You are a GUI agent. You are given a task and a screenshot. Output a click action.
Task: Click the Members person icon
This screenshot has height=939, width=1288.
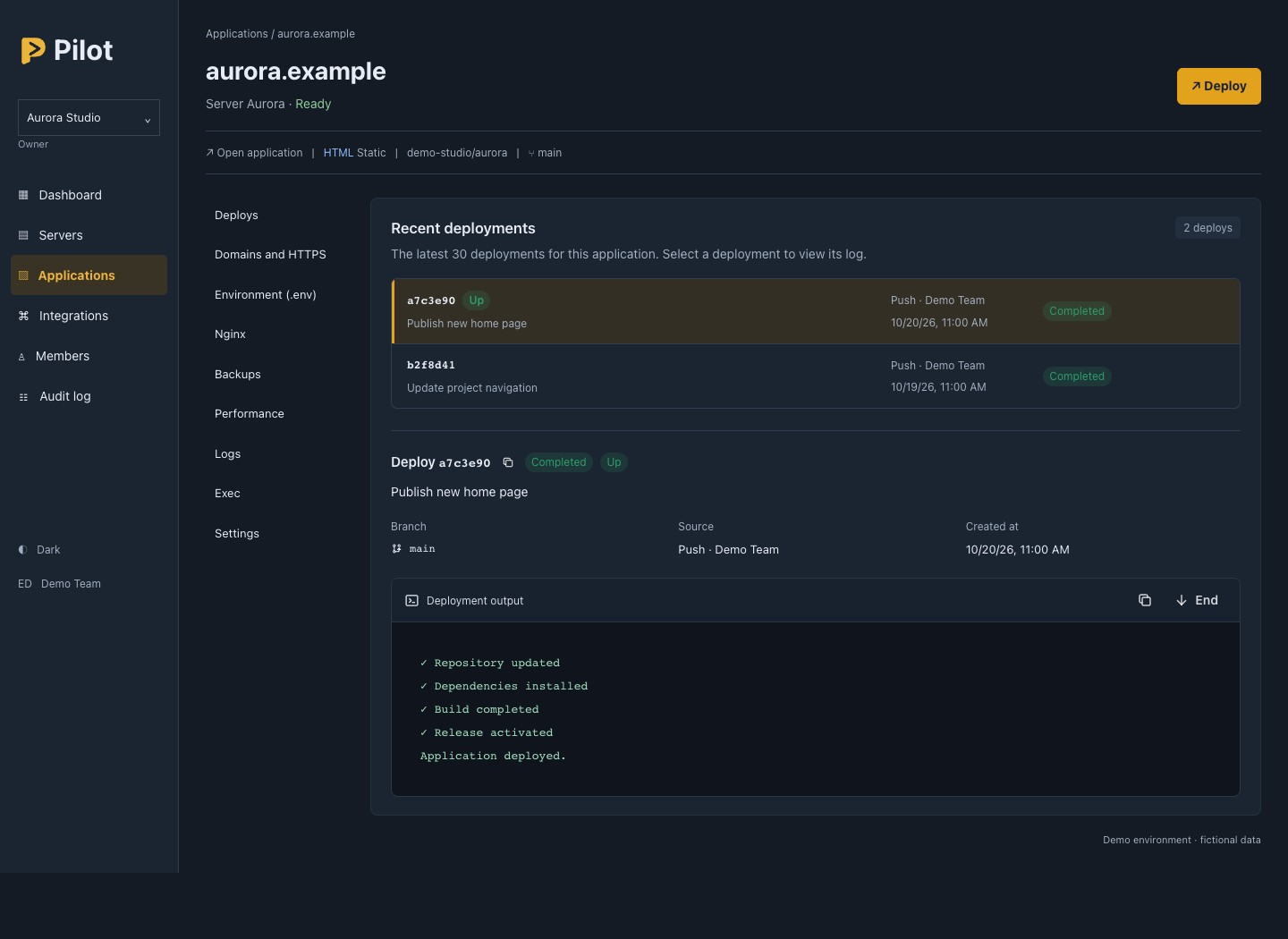coord(21,357)
